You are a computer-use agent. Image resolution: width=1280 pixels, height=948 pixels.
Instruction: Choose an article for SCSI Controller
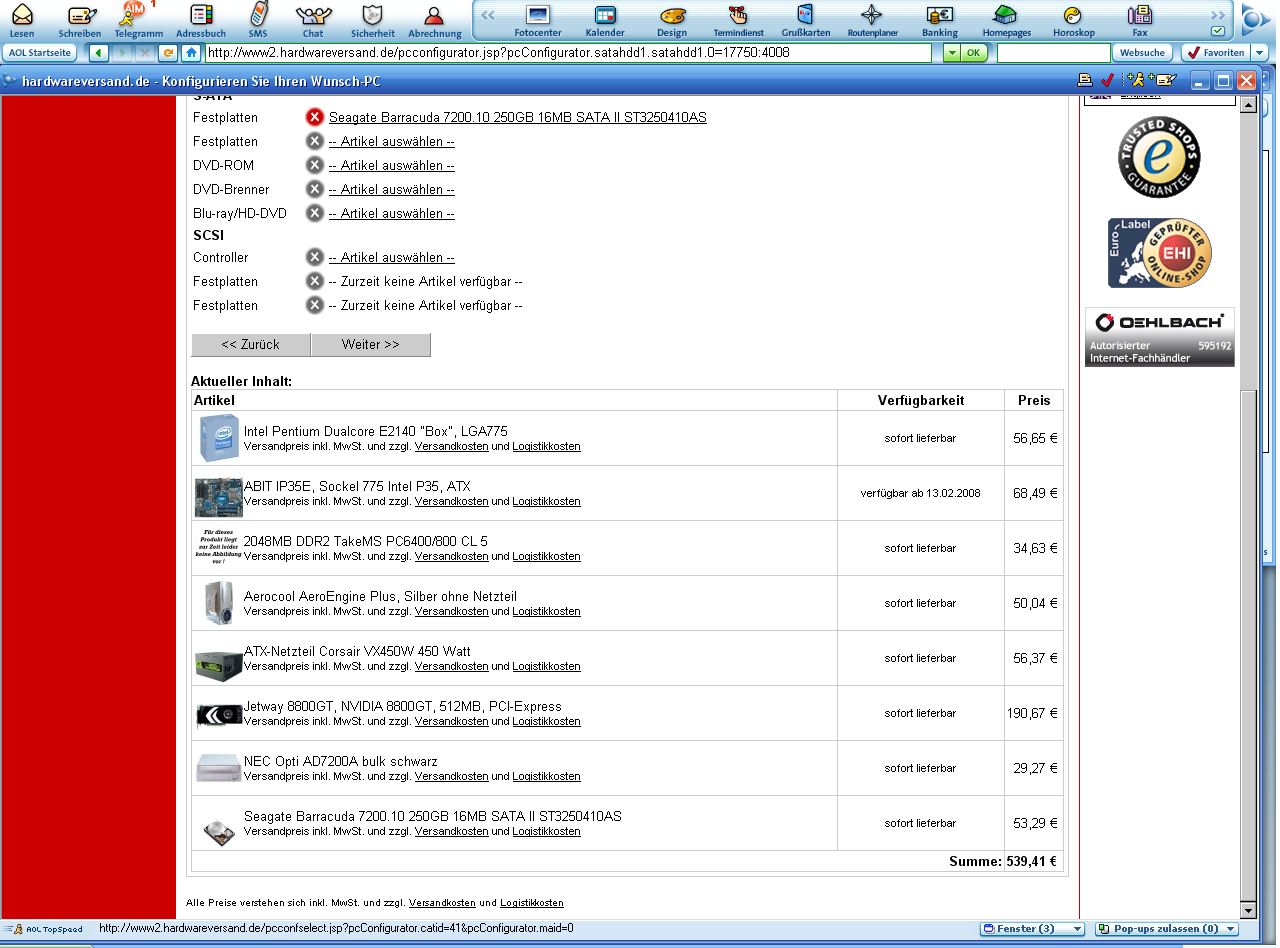[x=391, y=257]
